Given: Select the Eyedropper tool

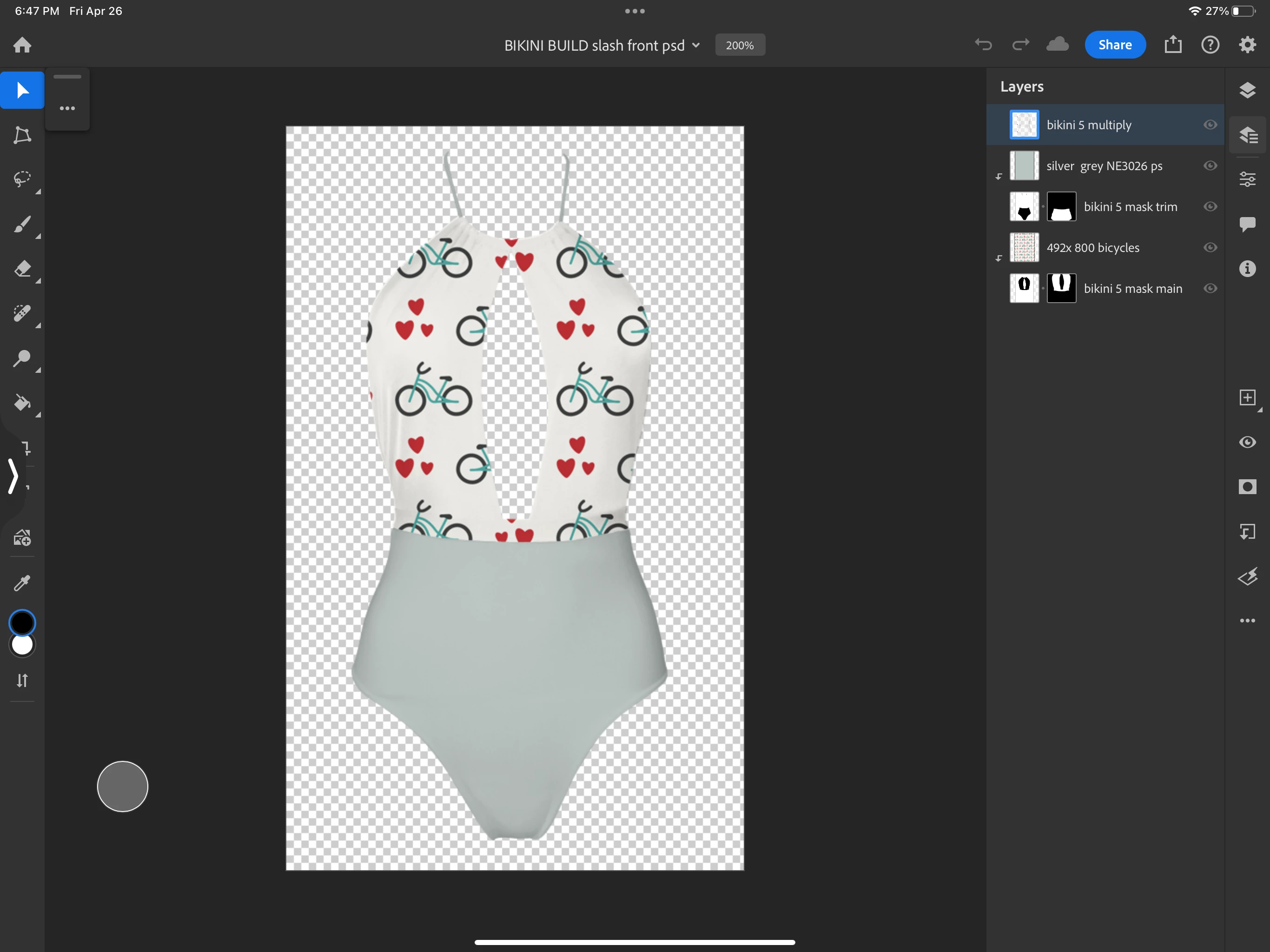Looking at the screenshot, I should (x=22, y=583).
